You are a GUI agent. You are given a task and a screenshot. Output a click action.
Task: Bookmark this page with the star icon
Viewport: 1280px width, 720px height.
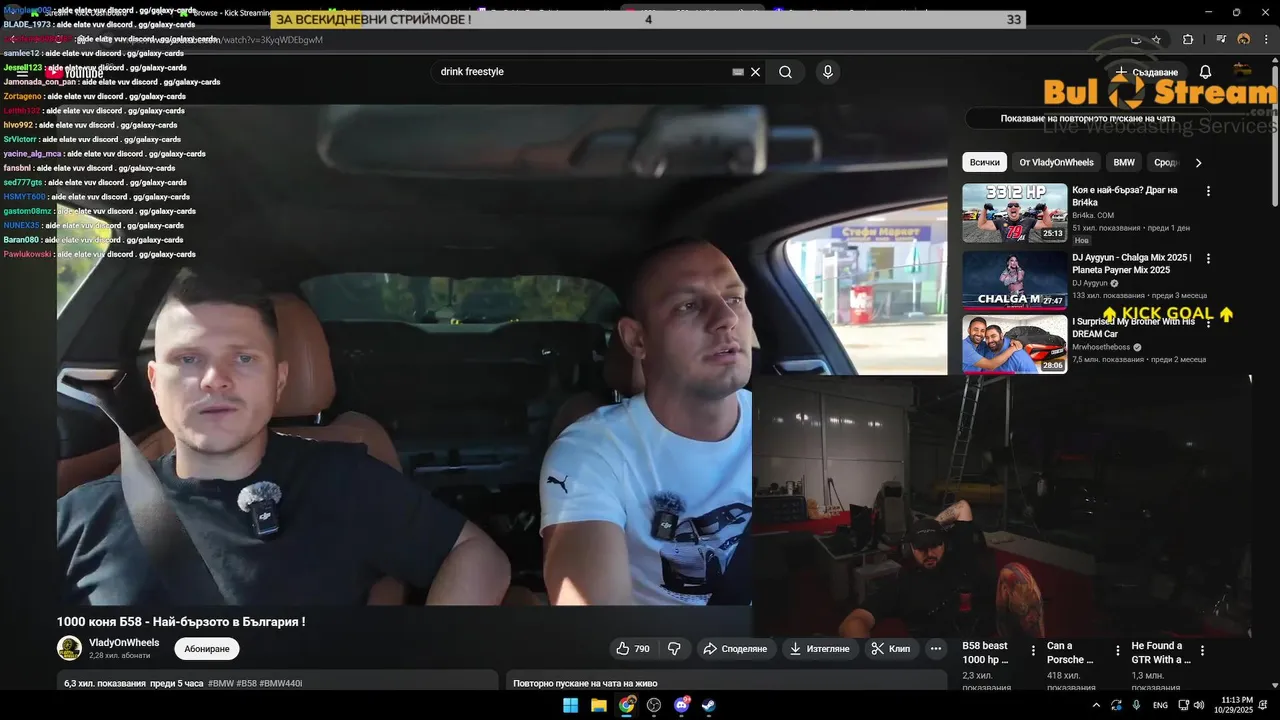coord(1156,39)
